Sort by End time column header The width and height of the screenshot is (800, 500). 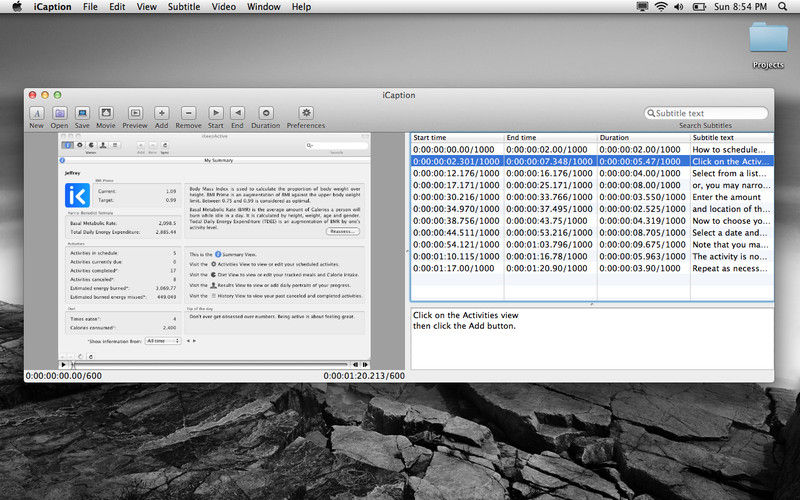click(x=551, y=138)
